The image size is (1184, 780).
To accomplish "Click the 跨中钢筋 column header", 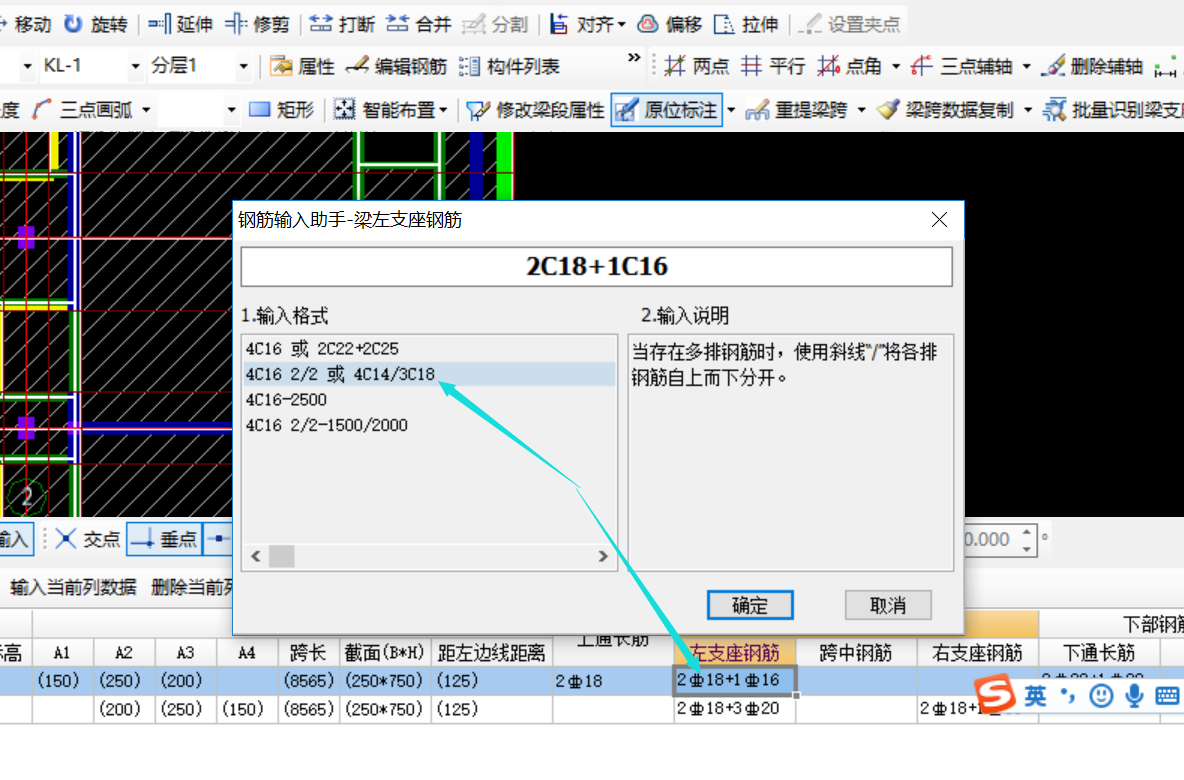I will click(856, 652).
